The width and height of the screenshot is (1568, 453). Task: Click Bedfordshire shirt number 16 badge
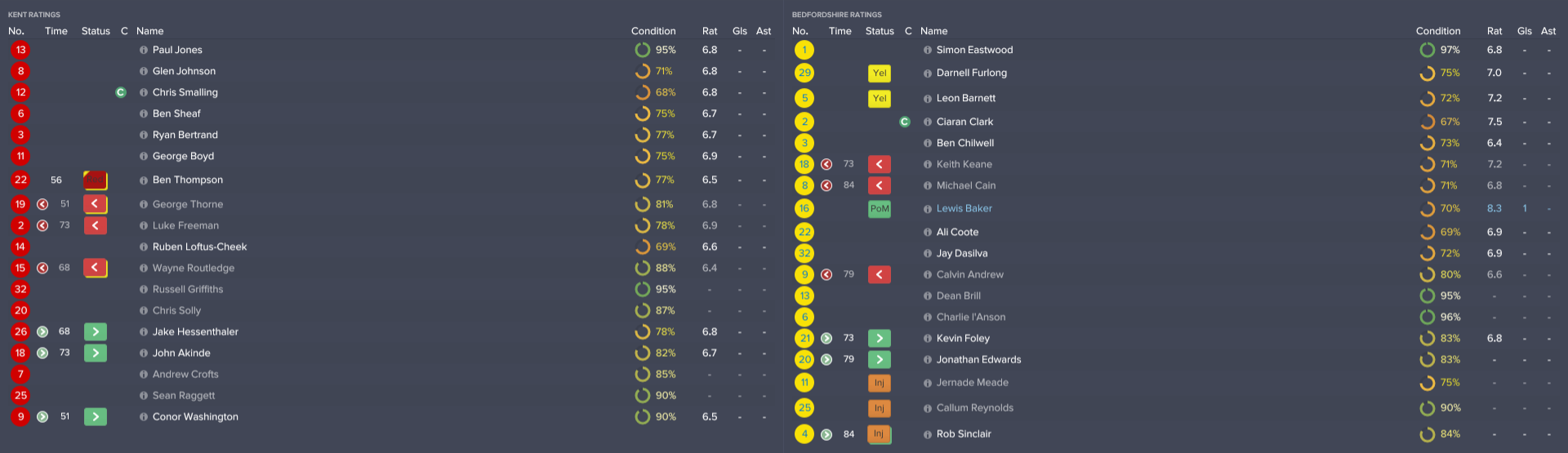804,208
